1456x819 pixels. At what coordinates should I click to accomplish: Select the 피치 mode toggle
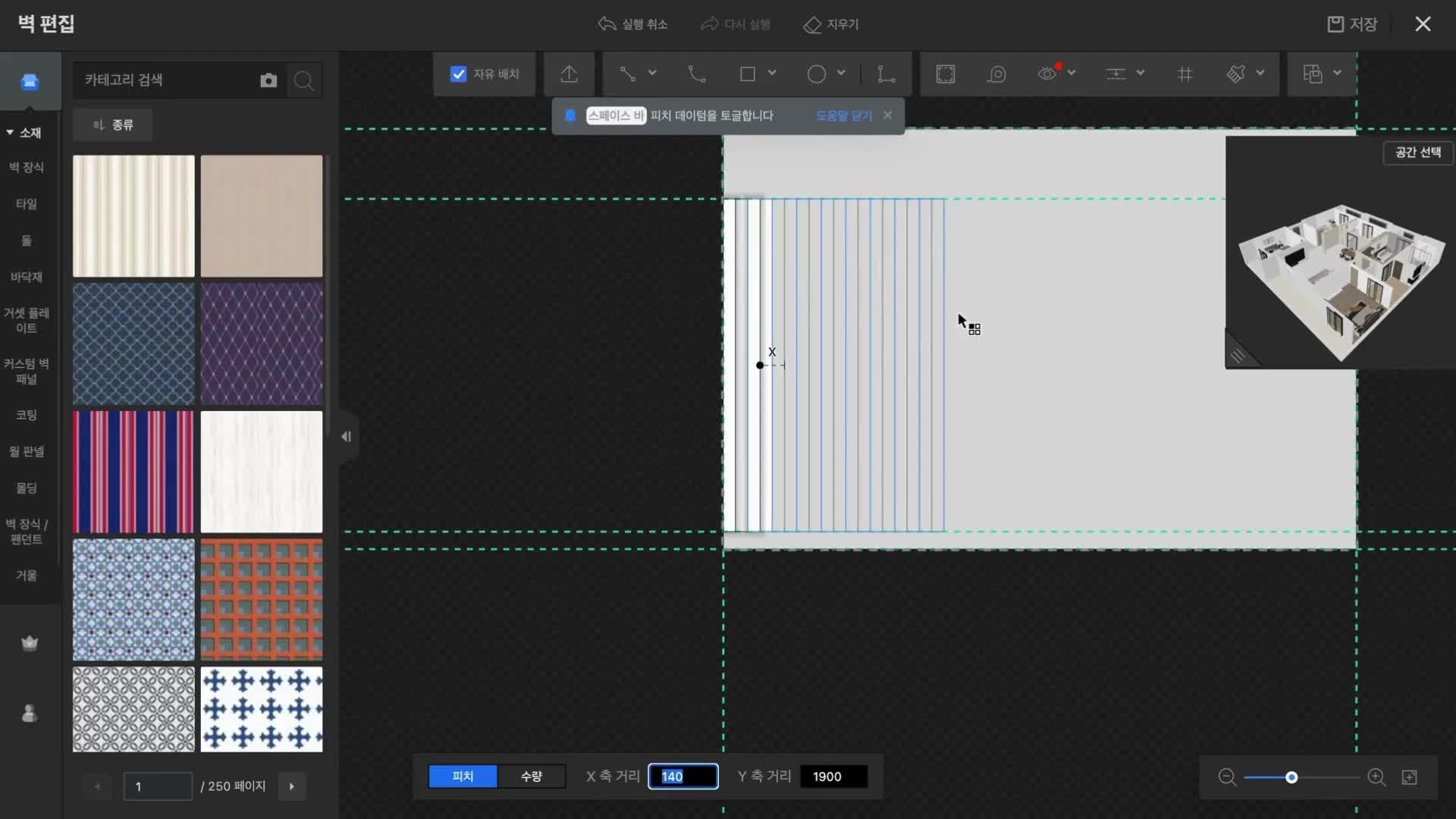click(x=463, y=777)
